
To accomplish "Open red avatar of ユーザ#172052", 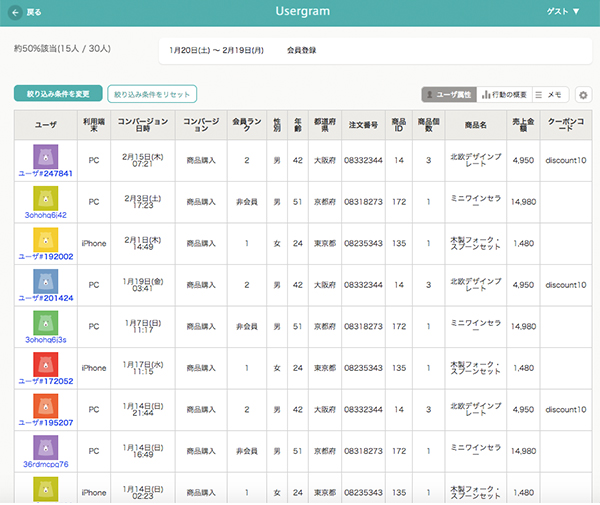I will point(46,365).
